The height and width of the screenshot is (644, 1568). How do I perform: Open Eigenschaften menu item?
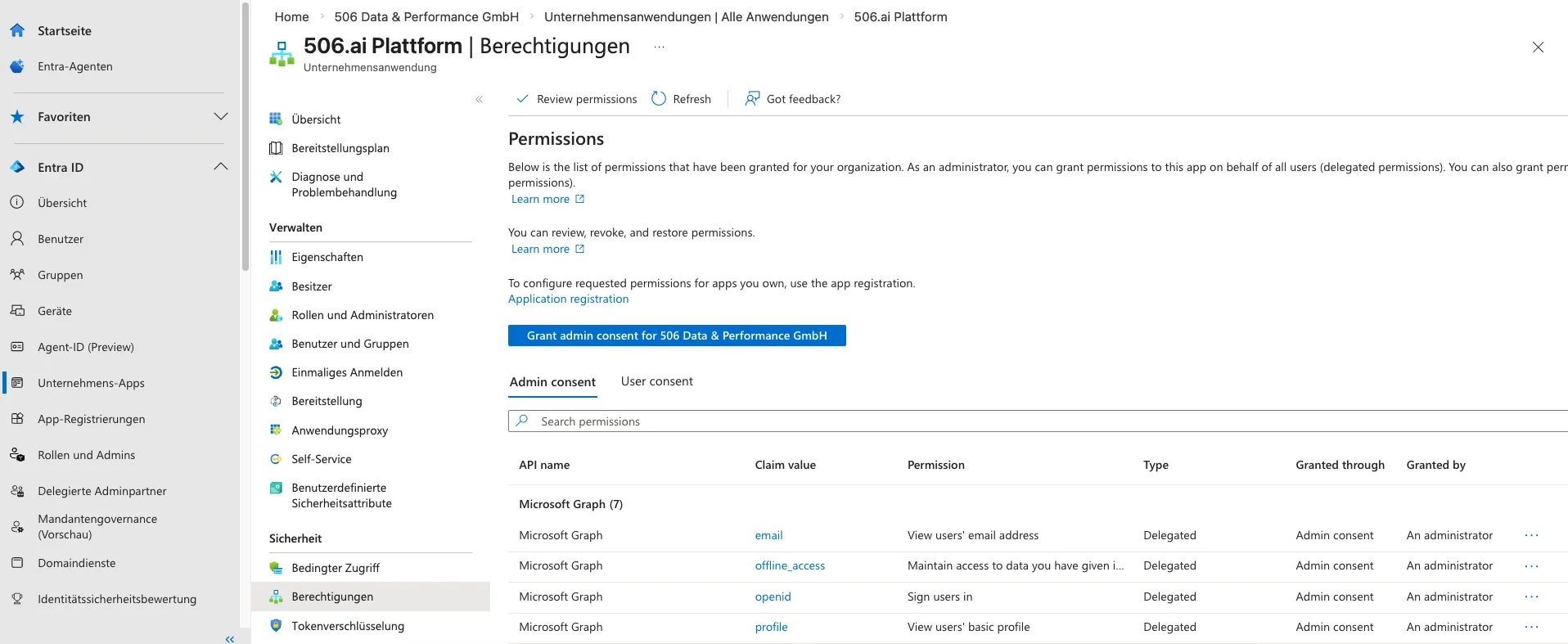pyautogui.click(x=327, y=257)
